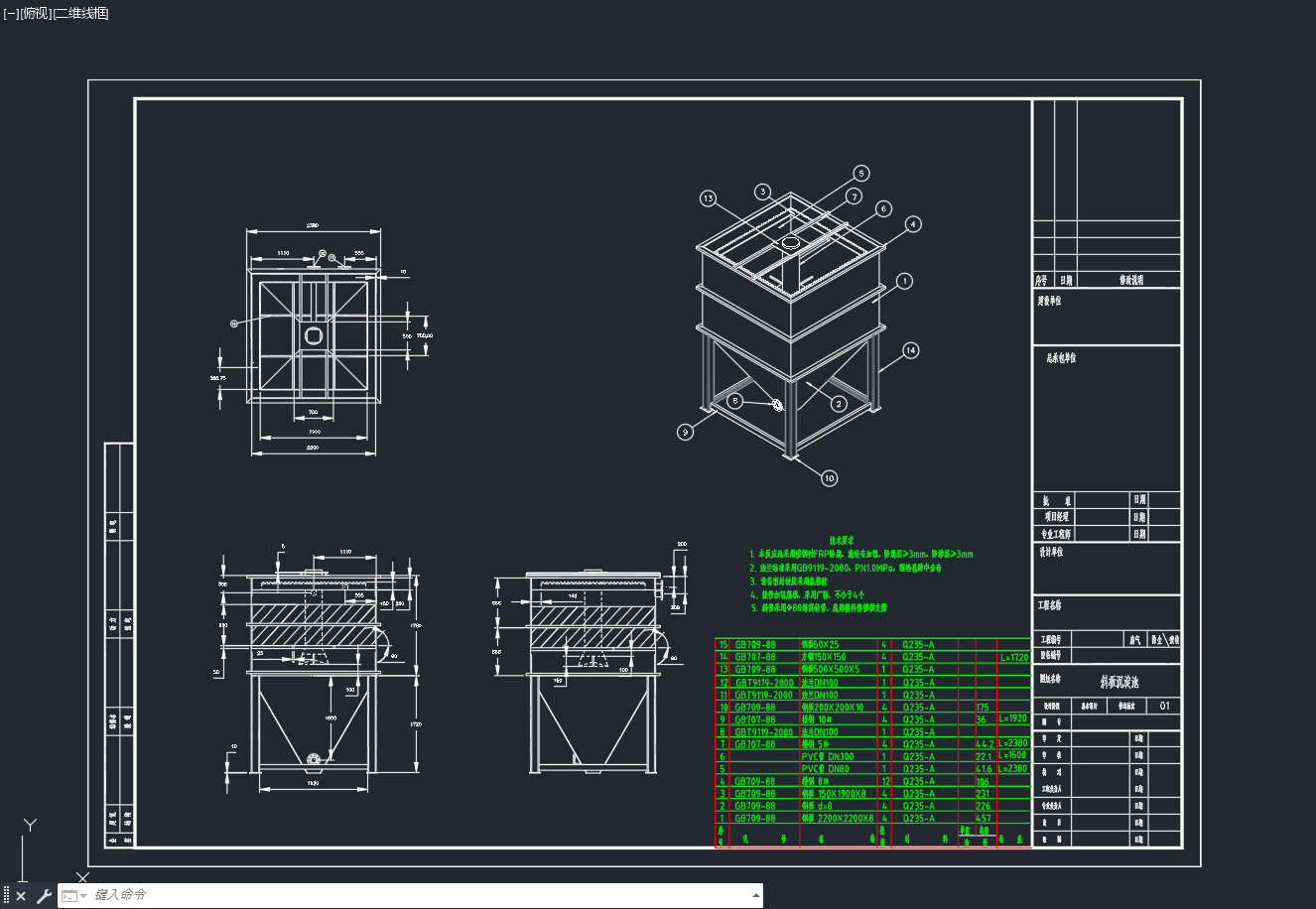The height and width of the screenshot is (909, 1316).
Task: Select balloon 13 in the isometric view
Action: [x=708, y=198]
